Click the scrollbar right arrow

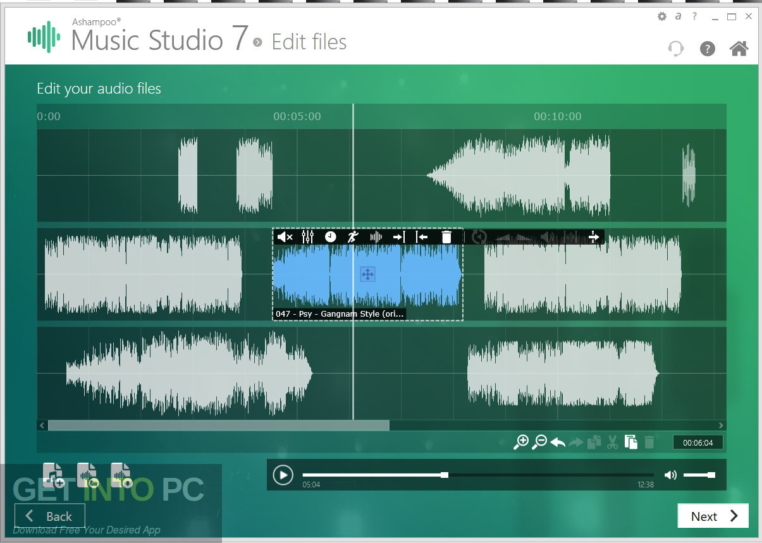(x=721, y=425)
